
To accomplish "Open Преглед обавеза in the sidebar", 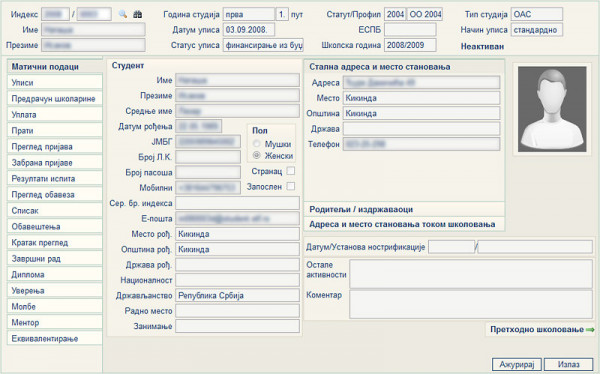I will pos(55,195).
